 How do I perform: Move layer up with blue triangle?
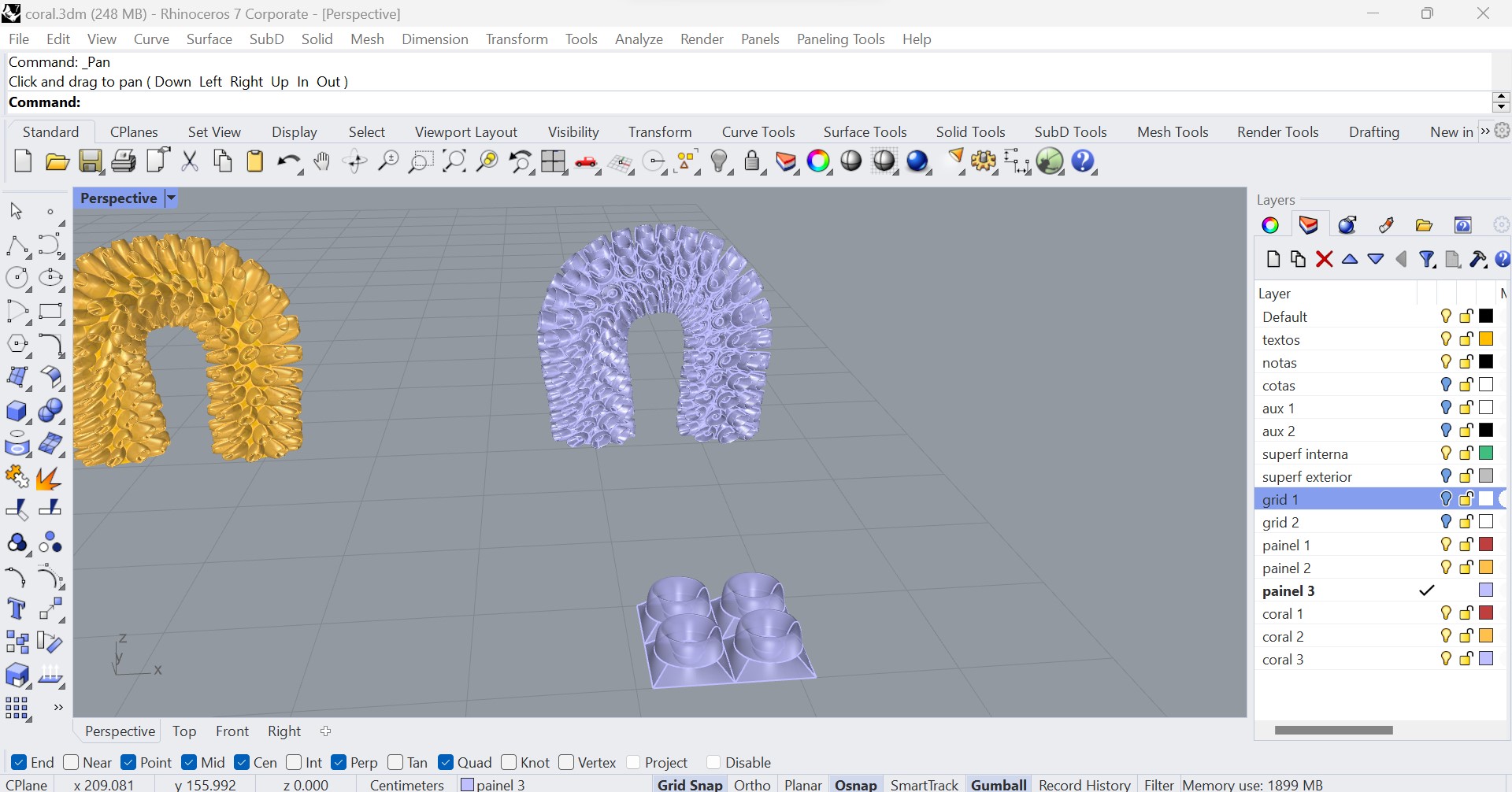click(1350, 259)
